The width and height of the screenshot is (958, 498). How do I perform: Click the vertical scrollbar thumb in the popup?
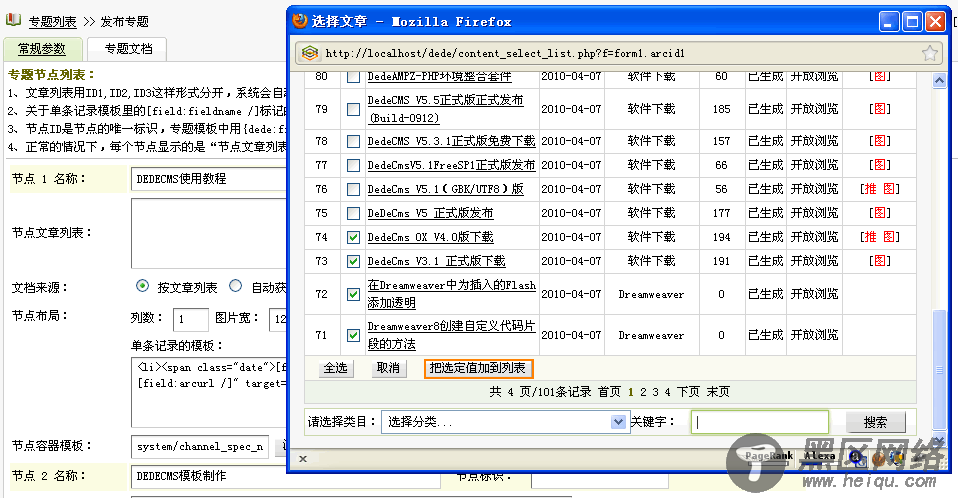click(x=940, y=370)
